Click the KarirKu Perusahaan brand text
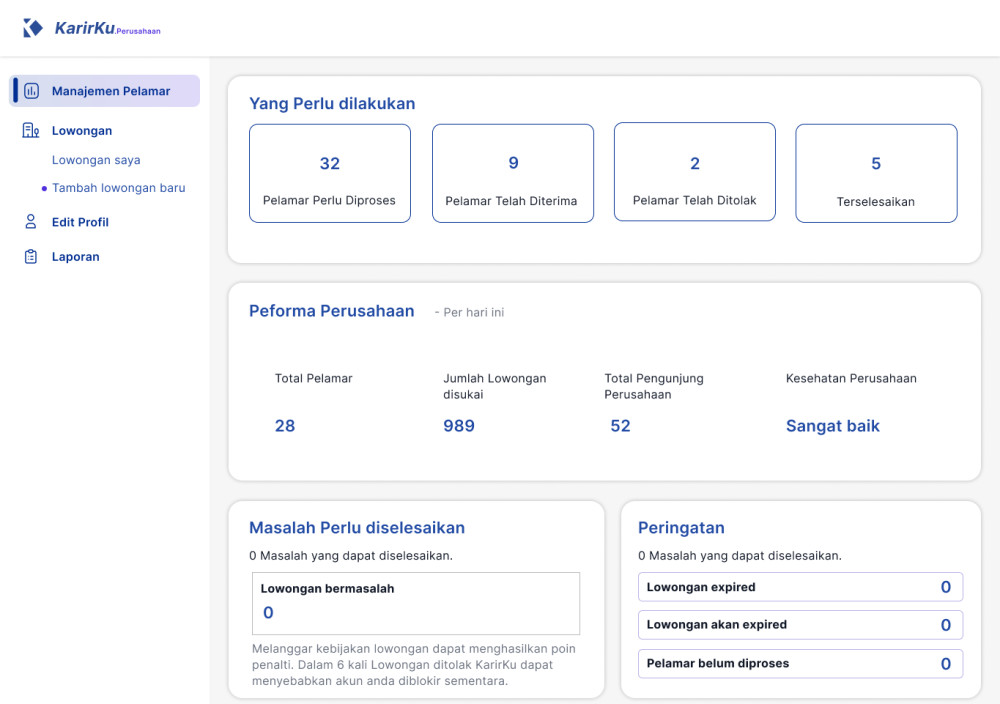Viewport: 1000px width, 704px height. click(107, 29)
